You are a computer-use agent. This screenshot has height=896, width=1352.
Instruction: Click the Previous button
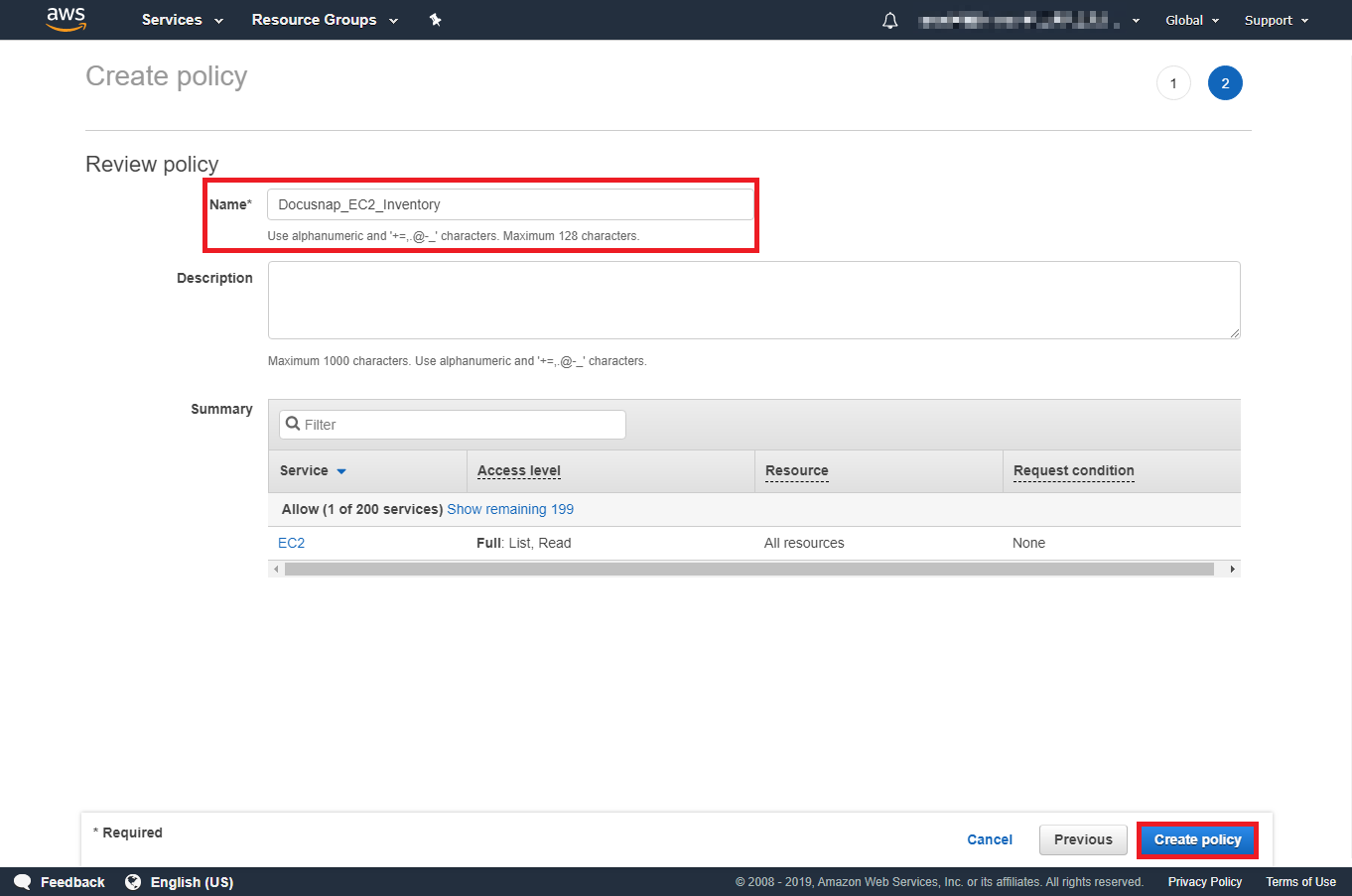click(x=1083, y=839)
